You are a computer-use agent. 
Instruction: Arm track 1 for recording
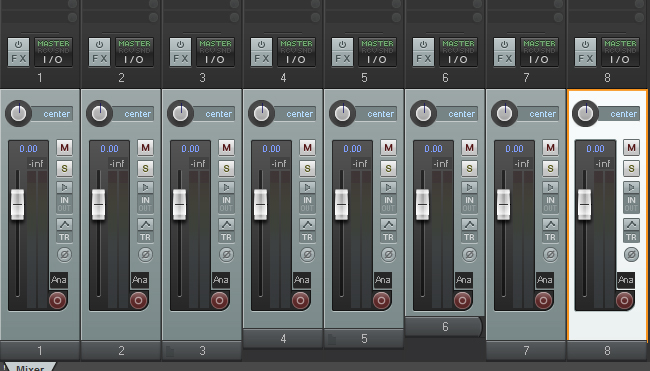tap(57, 300)
